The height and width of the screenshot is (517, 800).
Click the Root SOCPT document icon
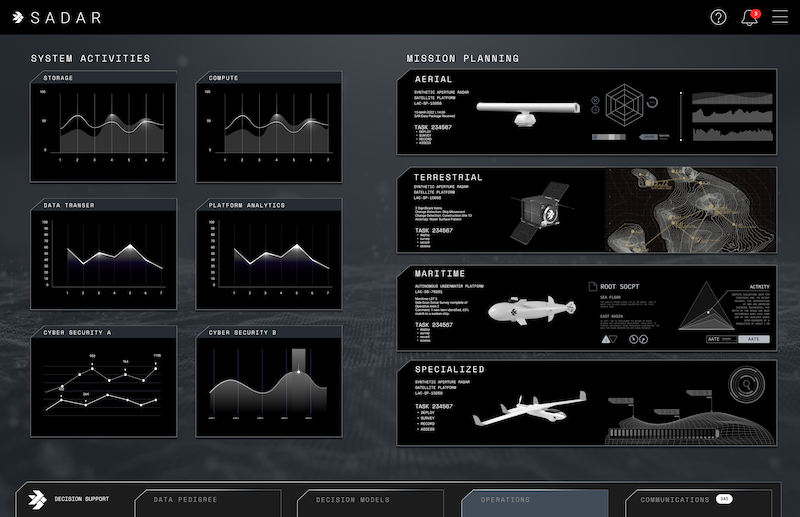(x=592, y=285)
